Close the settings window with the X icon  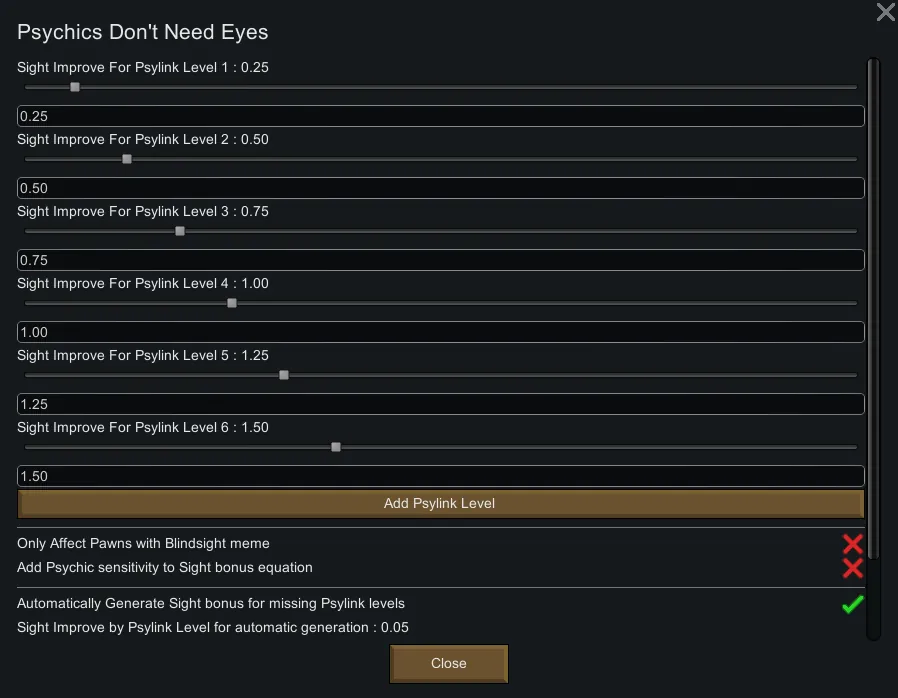tap(885, 12)
